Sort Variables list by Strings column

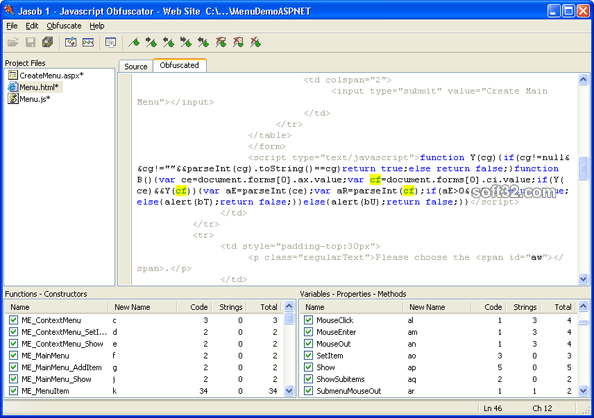pyautogui.click(x=524, y=307)
